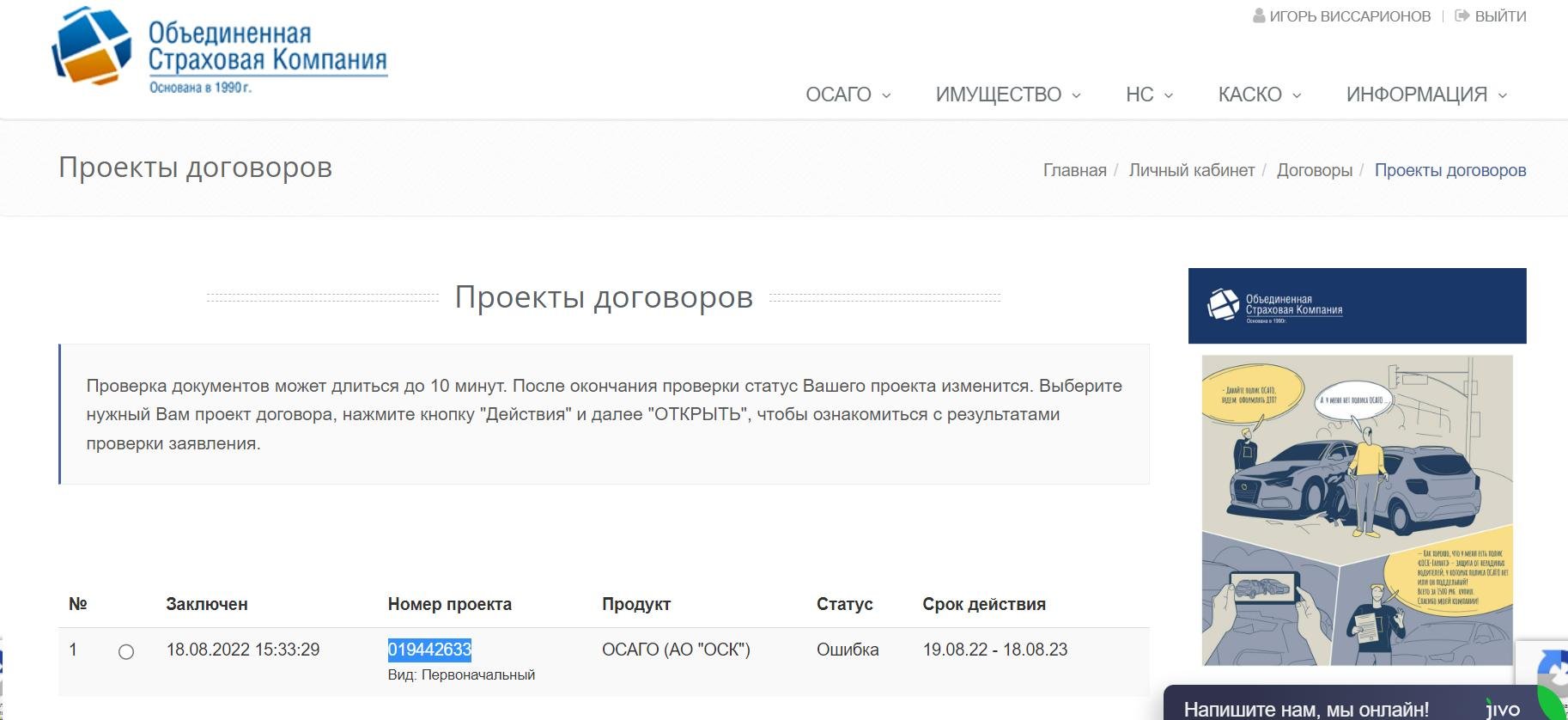The image size is (1568, 720).
Task: Click the jivo chat logo
Action: tap(1504, 709)
